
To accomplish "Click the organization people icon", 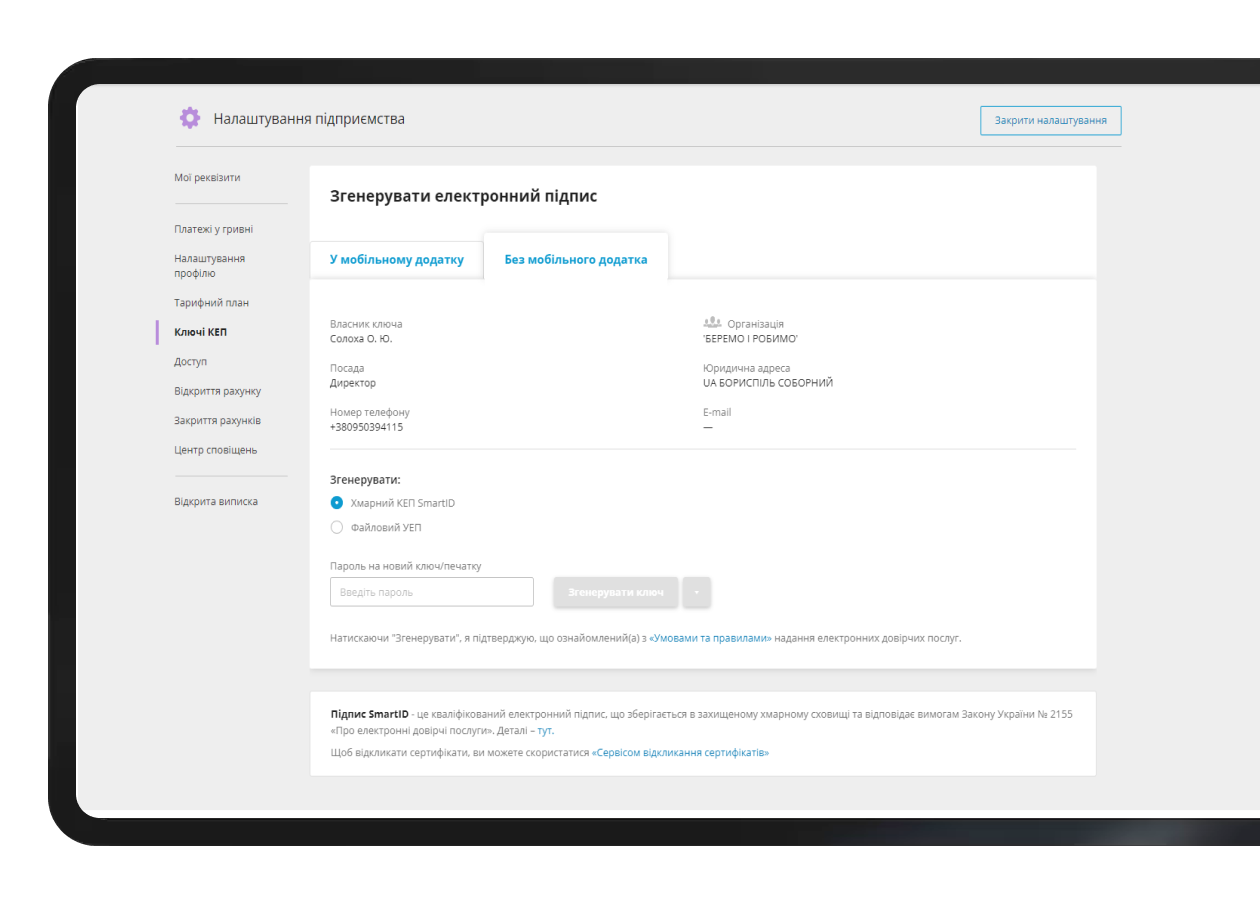I will click(712, 323).
